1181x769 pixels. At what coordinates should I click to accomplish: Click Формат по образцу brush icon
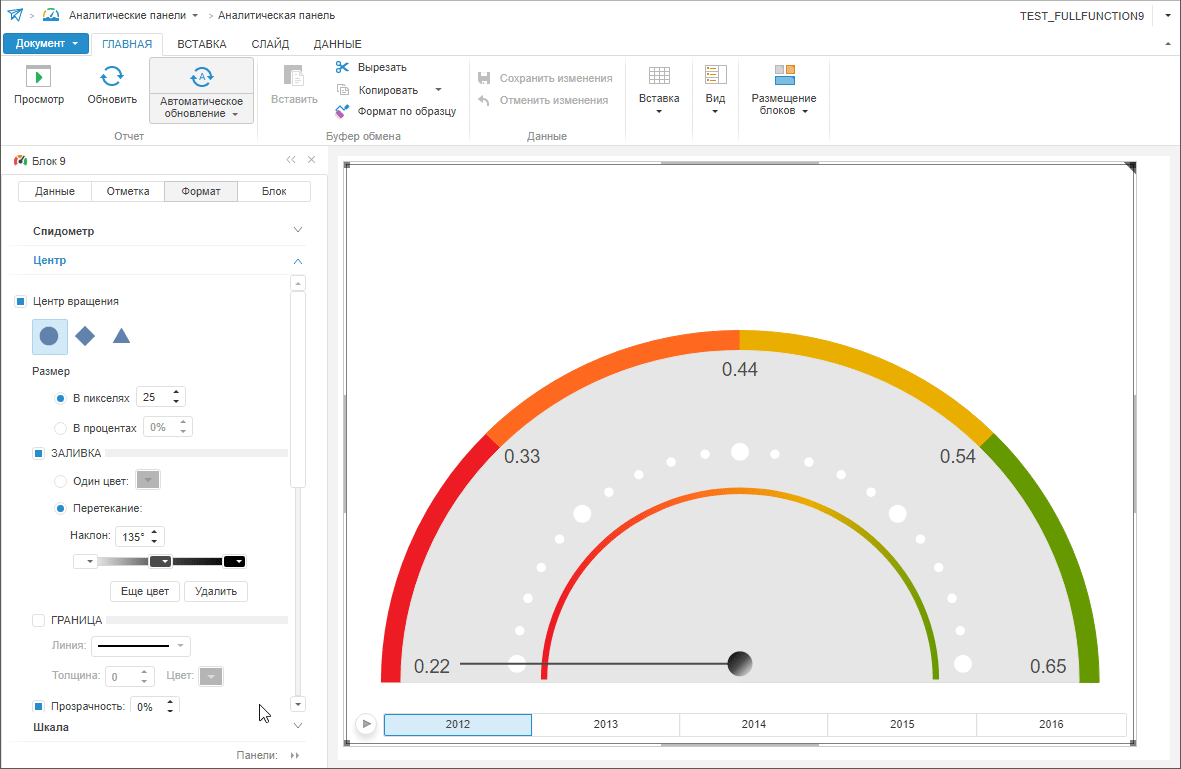343,111
